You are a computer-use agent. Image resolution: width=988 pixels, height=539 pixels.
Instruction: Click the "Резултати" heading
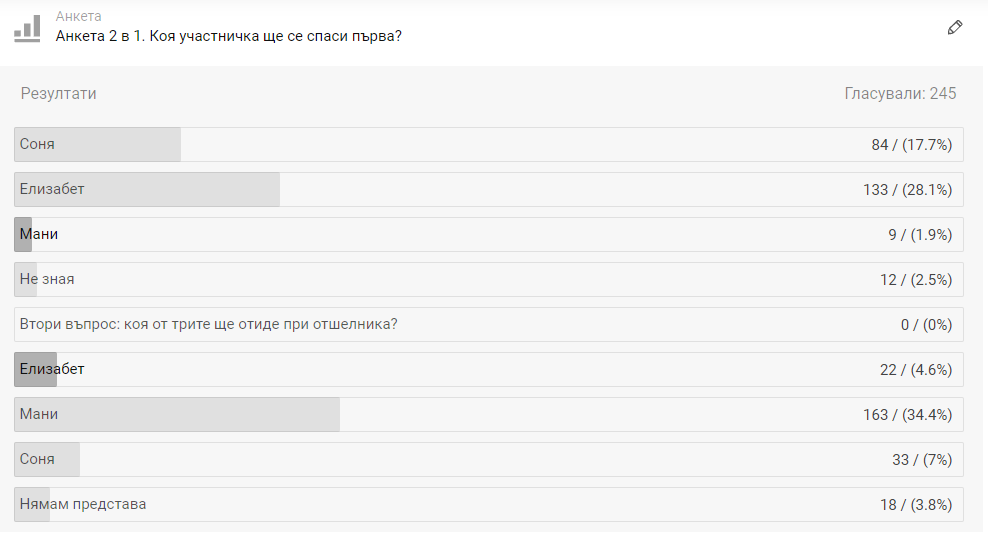pyautogui.click(x=58, y=93)
